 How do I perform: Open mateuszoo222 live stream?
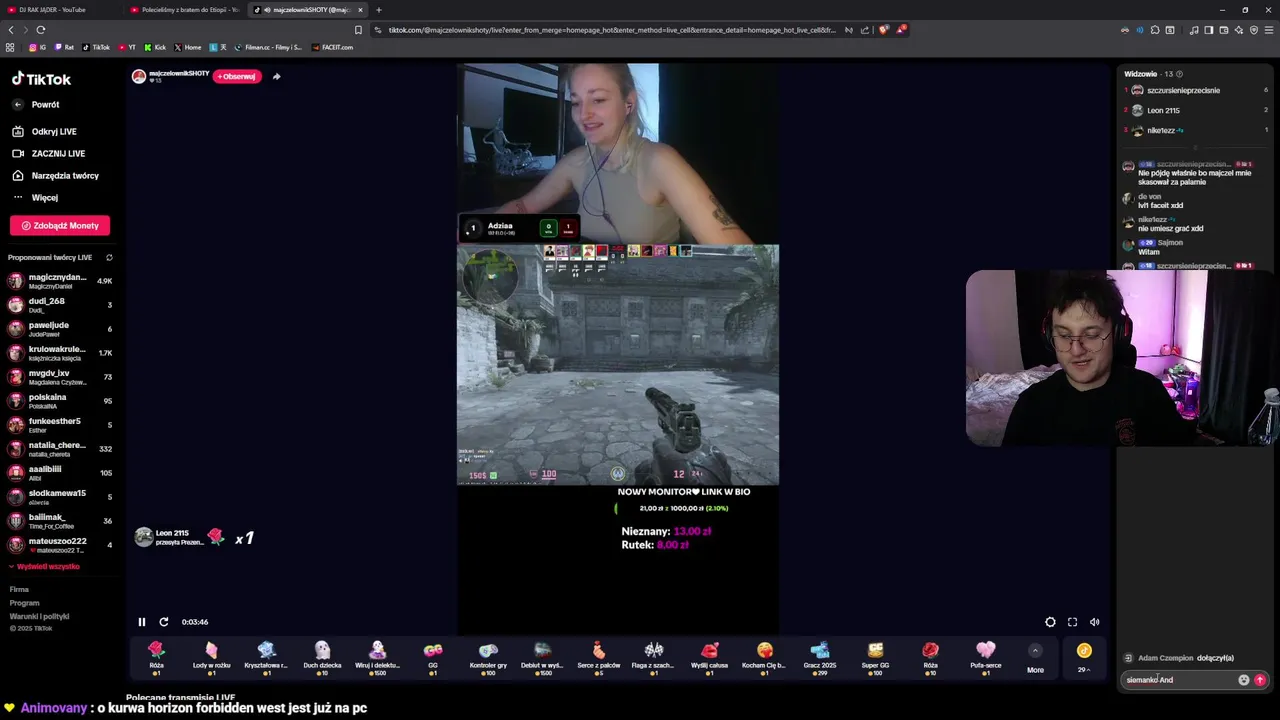(60, 545)
